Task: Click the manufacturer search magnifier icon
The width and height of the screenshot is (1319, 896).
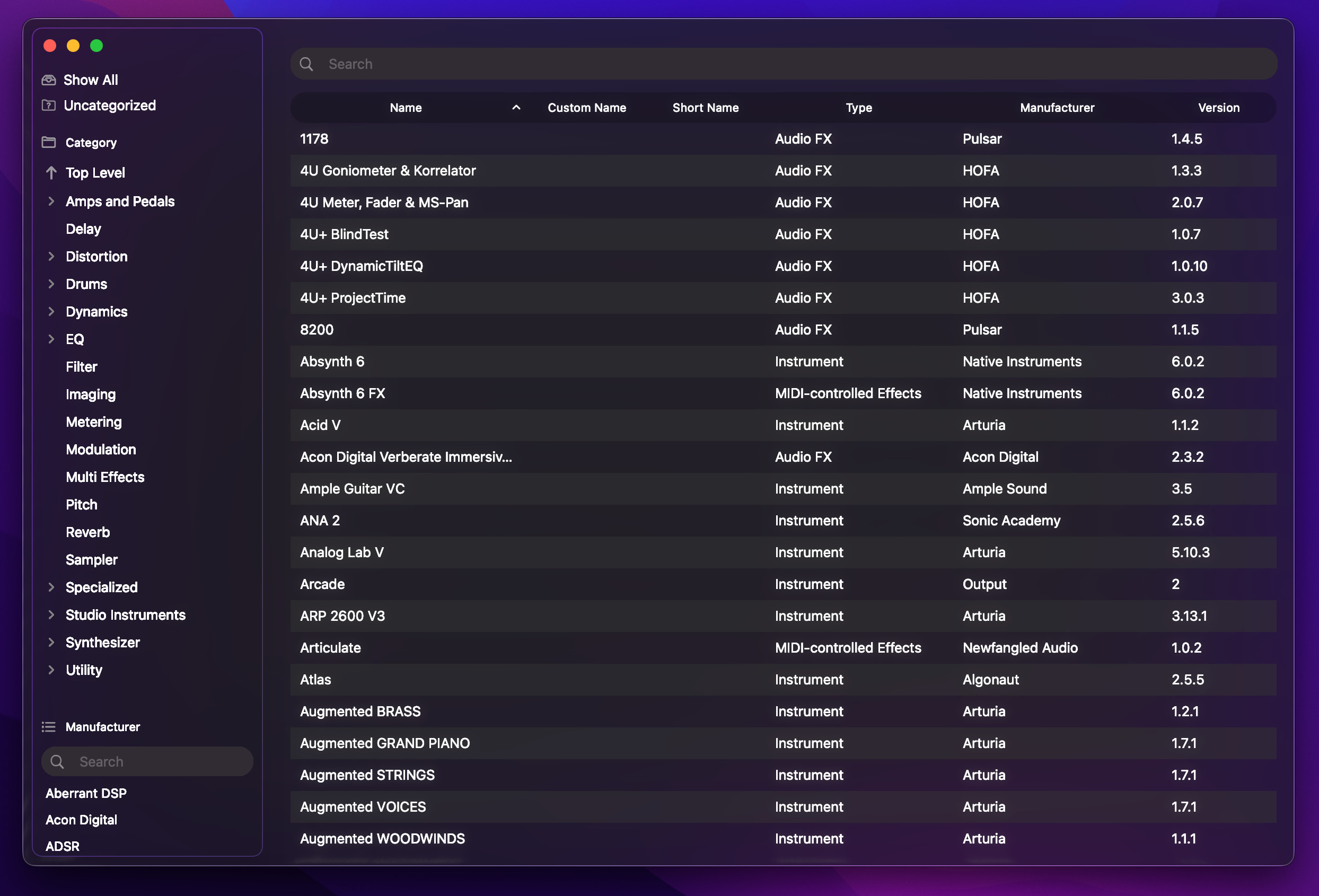Action: tap(57, 761)
